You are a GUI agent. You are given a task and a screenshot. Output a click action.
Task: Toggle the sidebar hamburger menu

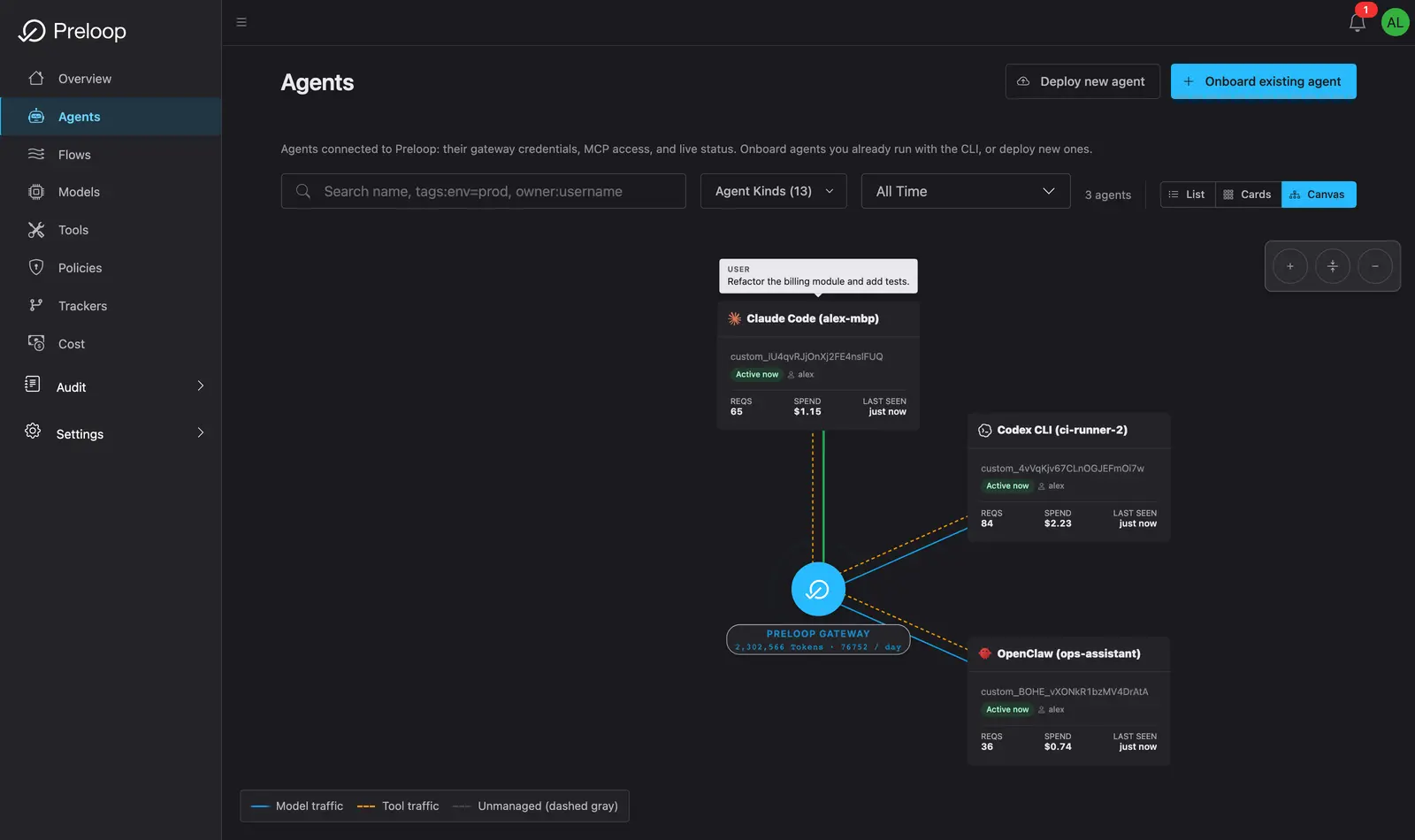241,22
